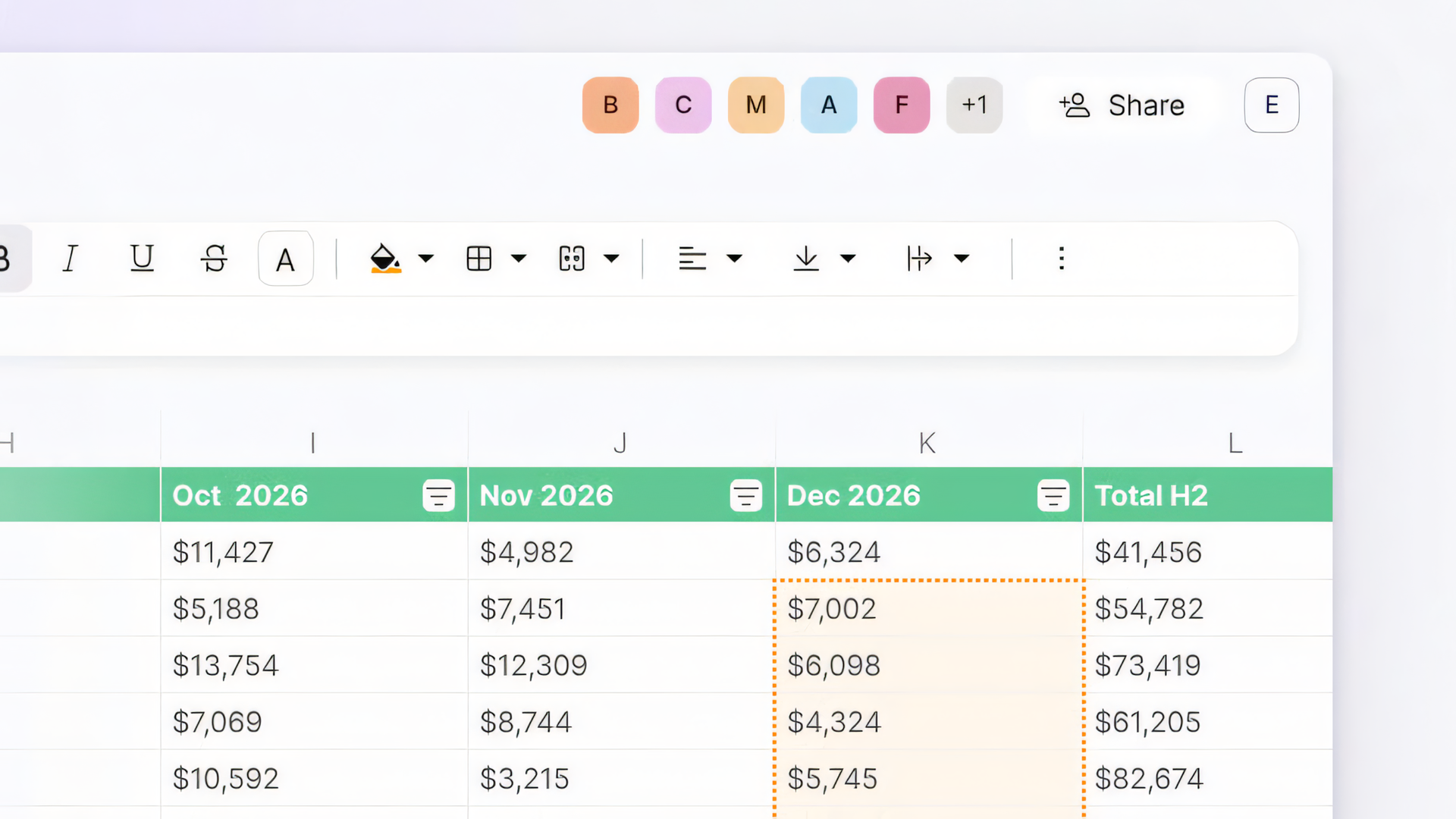Open the Dec 2026 column filter
Viewport: 1456px width, 819px height.
pos(1053,496)
